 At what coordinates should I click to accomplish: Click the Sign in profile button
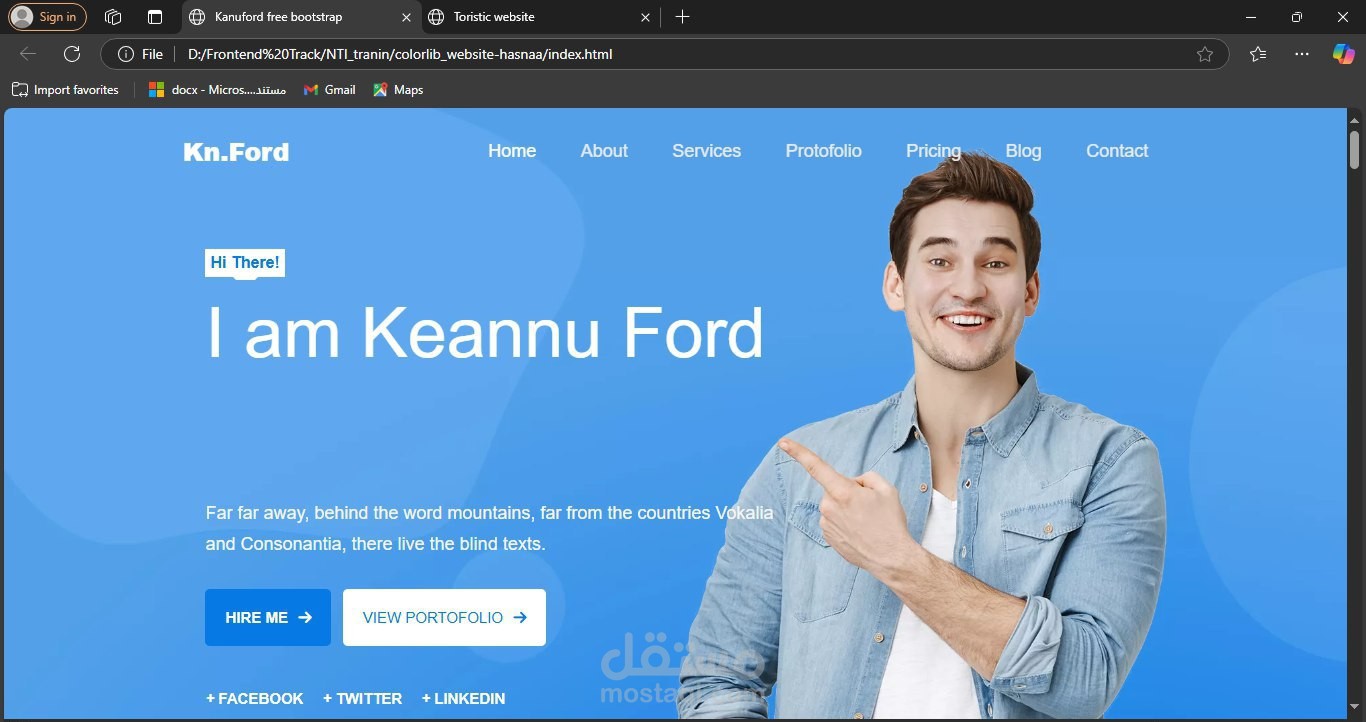click(x=47, y=17)
